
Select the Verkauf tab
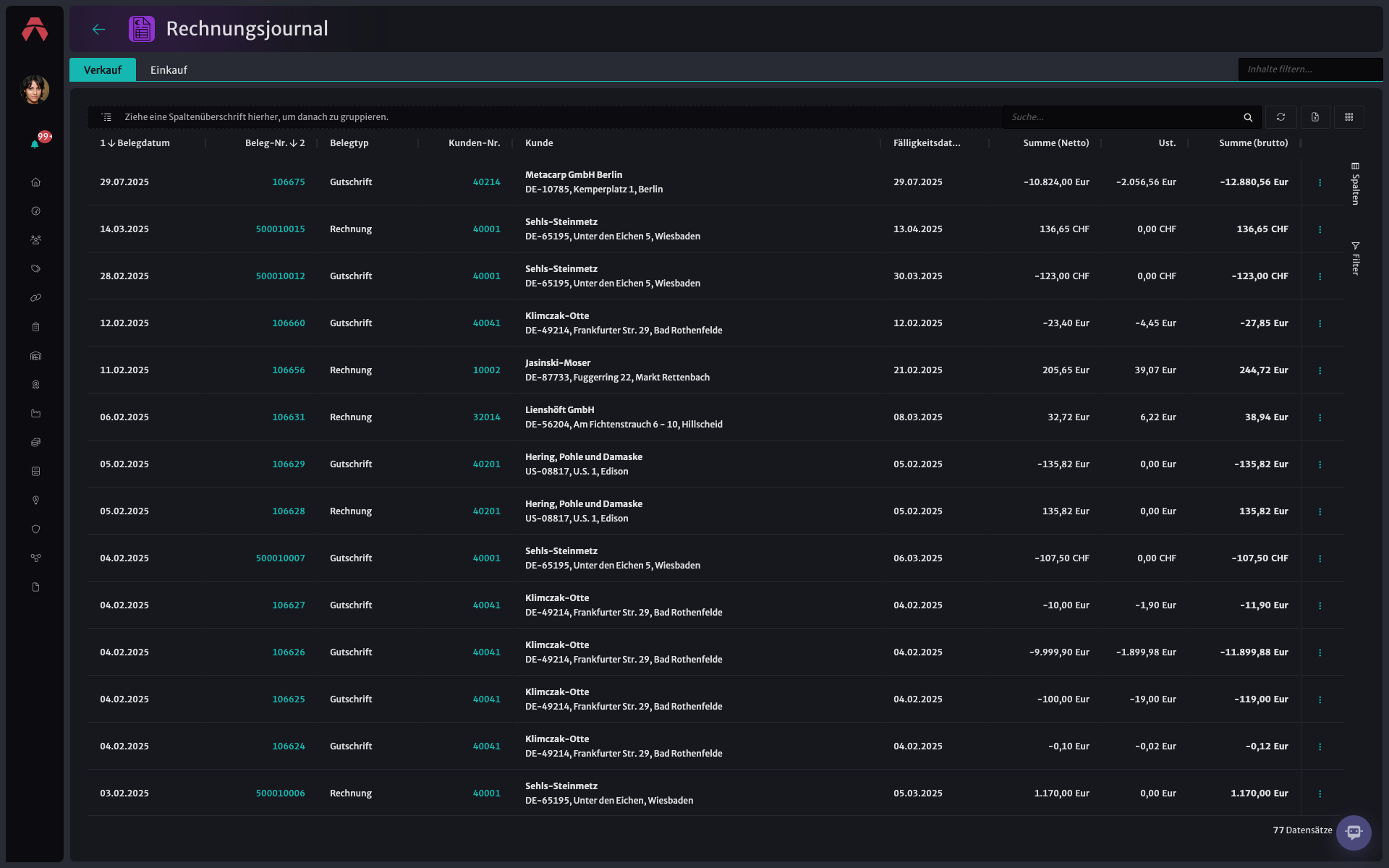[103, 70]
